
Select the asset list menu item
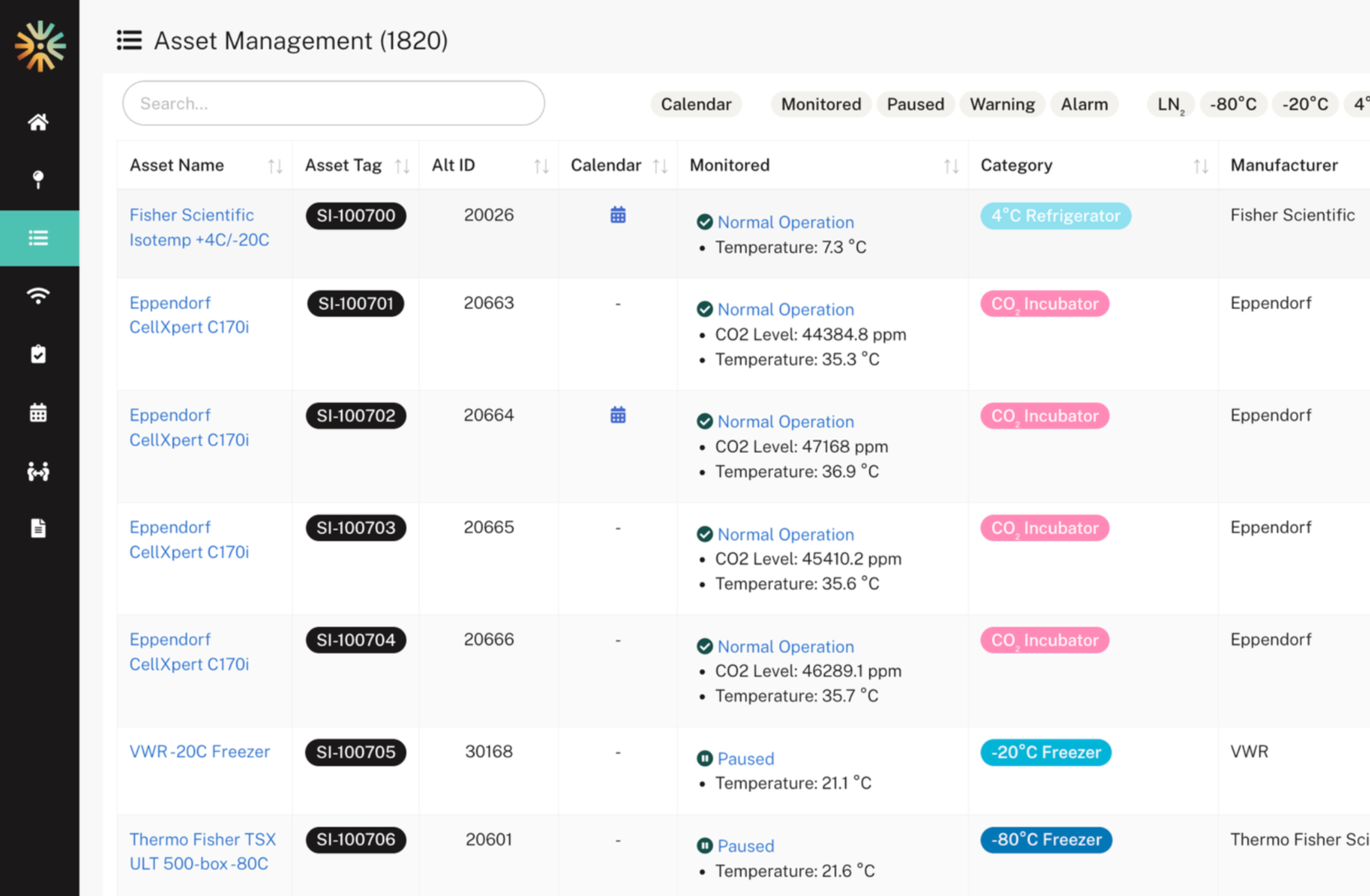coord(38,238)
